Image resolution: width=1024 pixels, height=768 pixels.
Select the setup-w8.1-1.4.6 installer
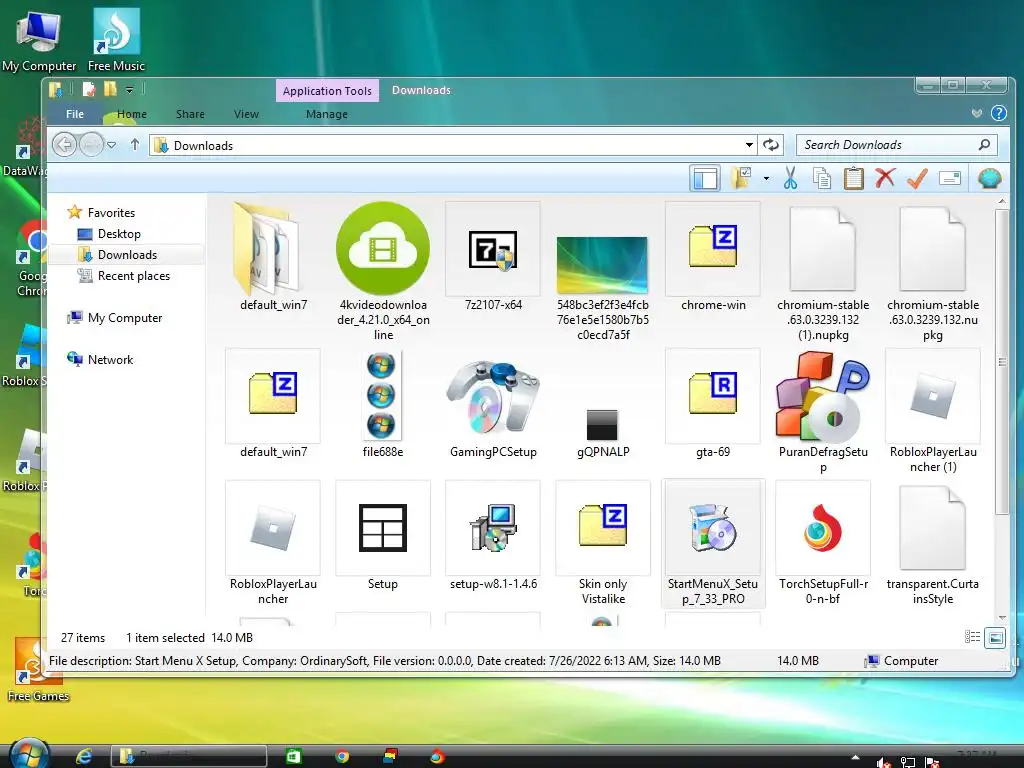(493, 537)
